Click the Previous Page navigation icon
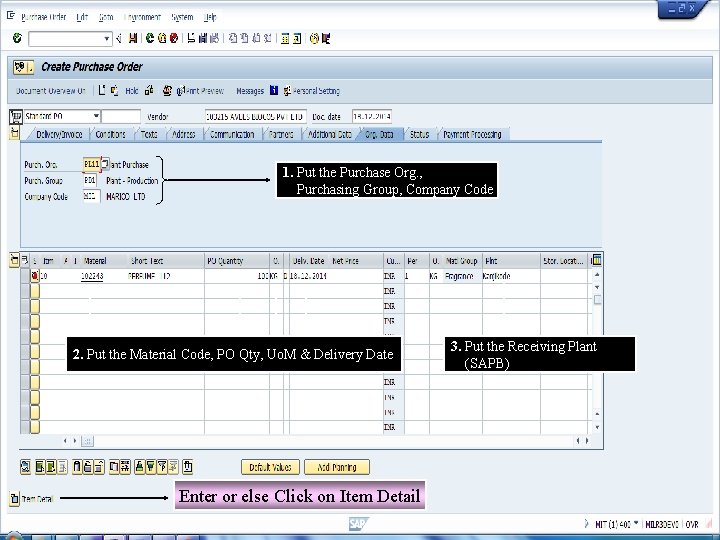 coord(245,39)
